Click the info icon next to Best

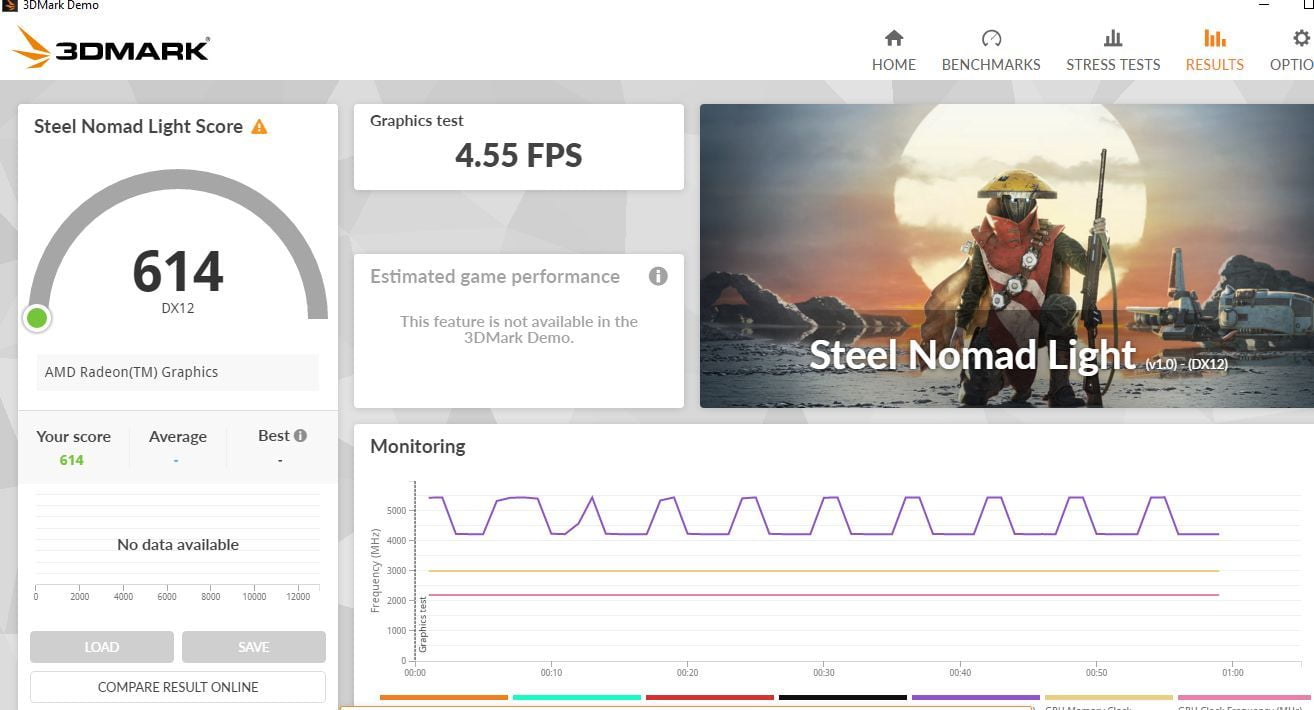(300, 436)
